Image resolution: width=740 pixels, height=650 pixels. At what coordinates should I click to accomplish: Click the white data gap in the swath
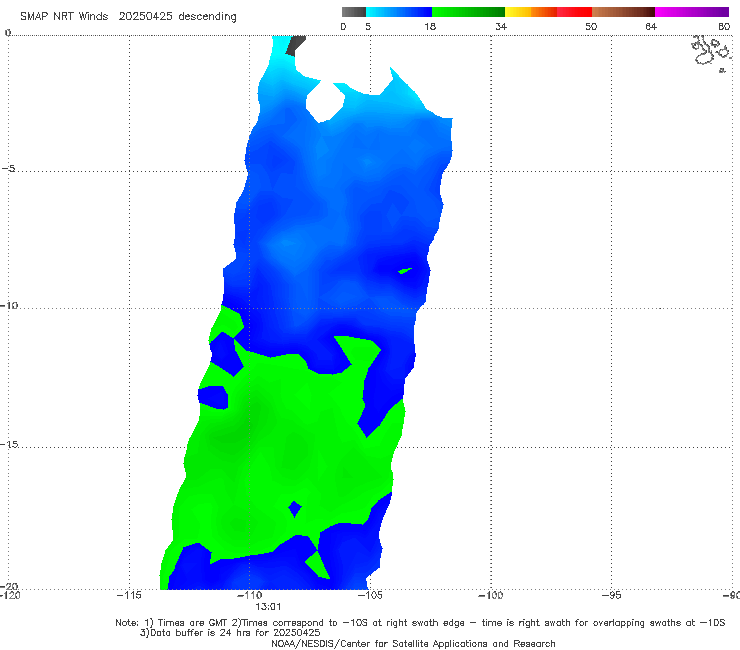pos(326,101)
